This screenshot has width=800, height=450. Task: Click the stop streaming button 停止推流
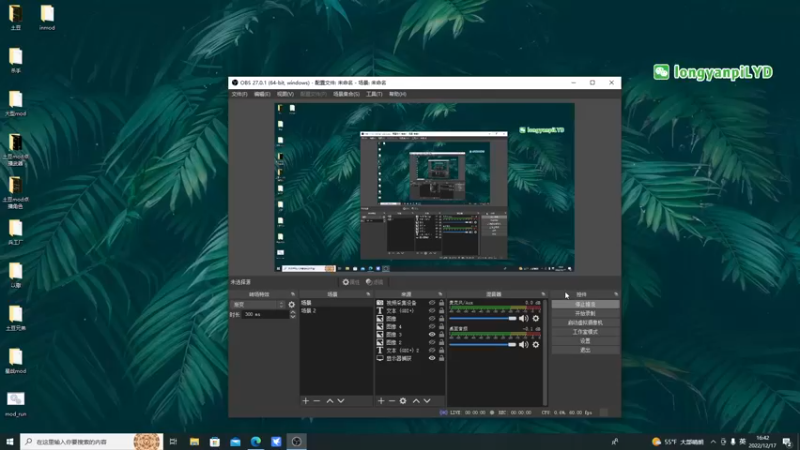(585, 305)
